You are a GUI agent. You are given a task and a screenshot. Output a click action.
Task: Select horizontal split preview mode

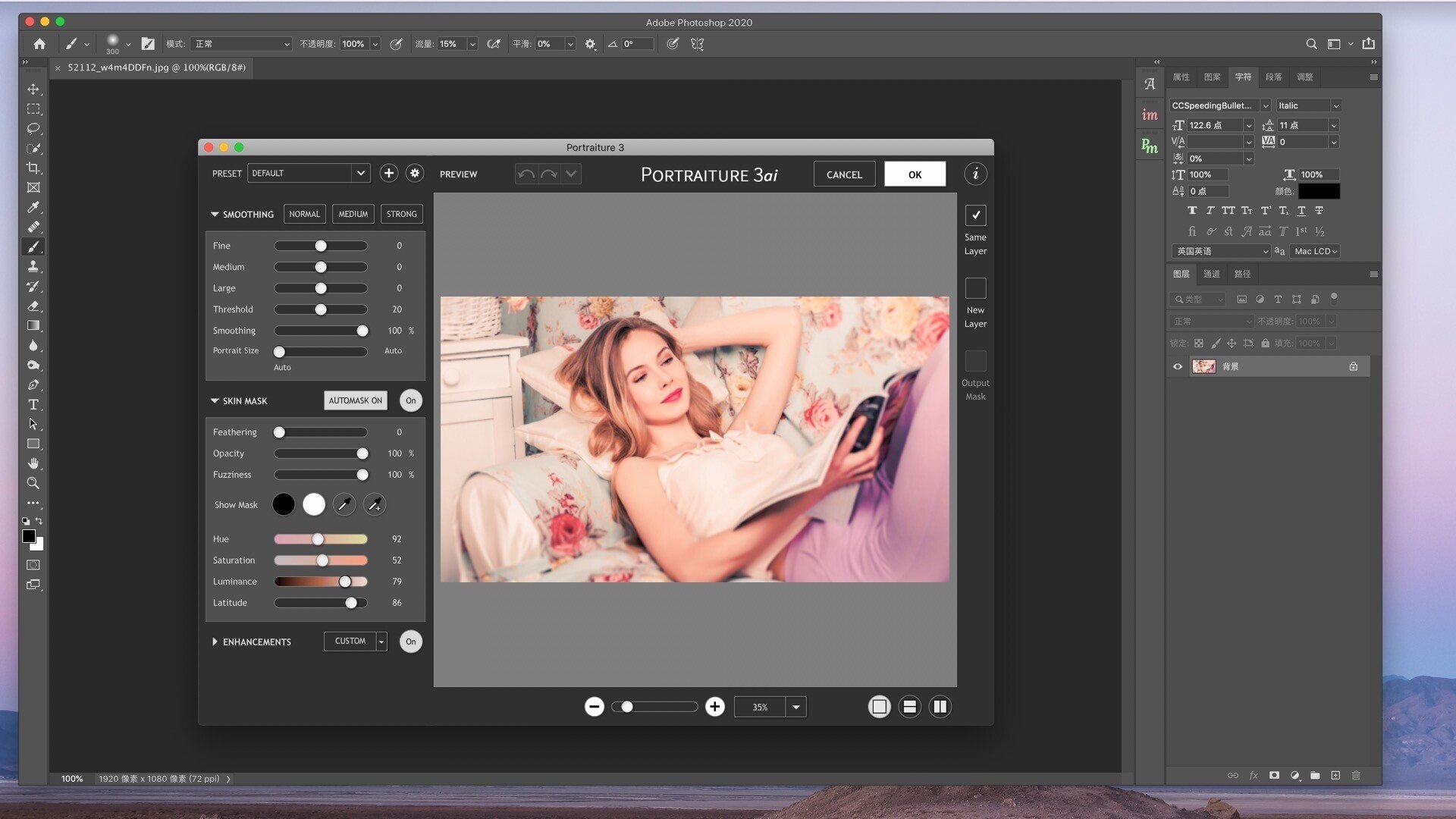point(910,708)
